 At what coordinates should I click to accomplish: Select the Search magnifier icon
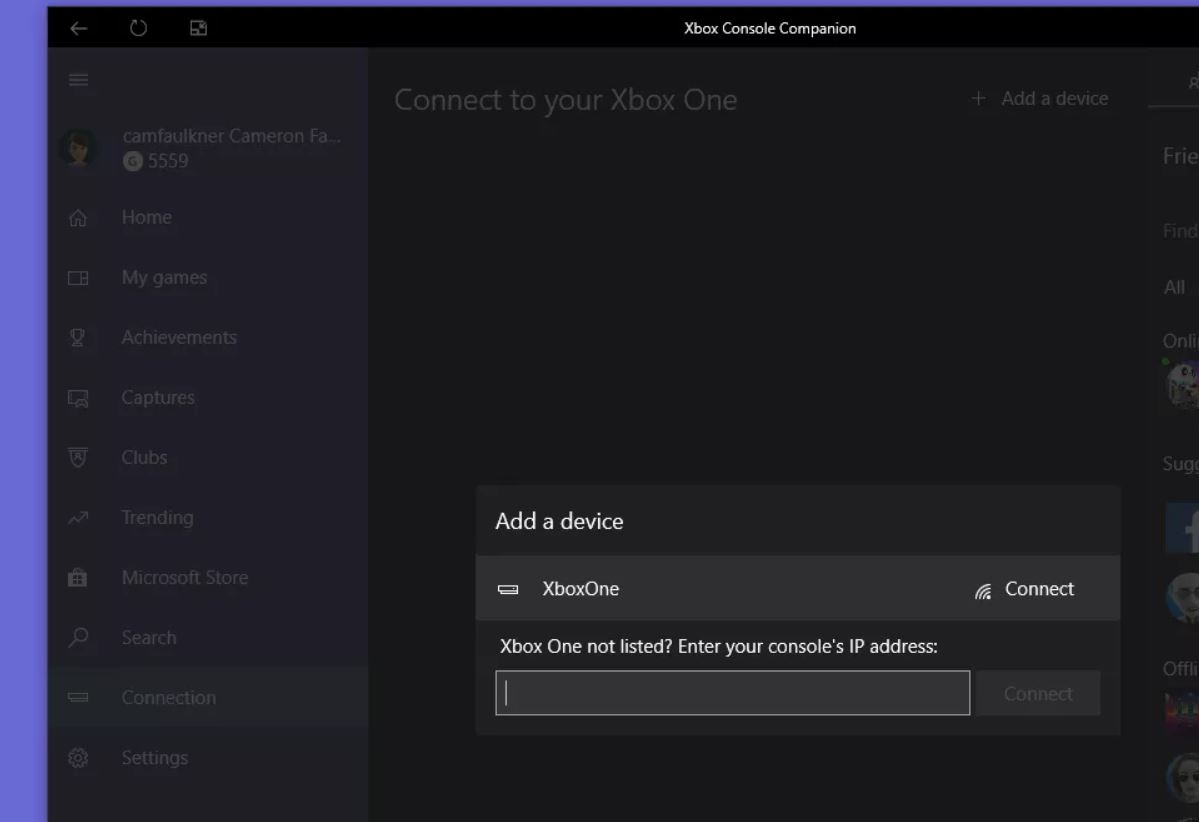[78, 637]
